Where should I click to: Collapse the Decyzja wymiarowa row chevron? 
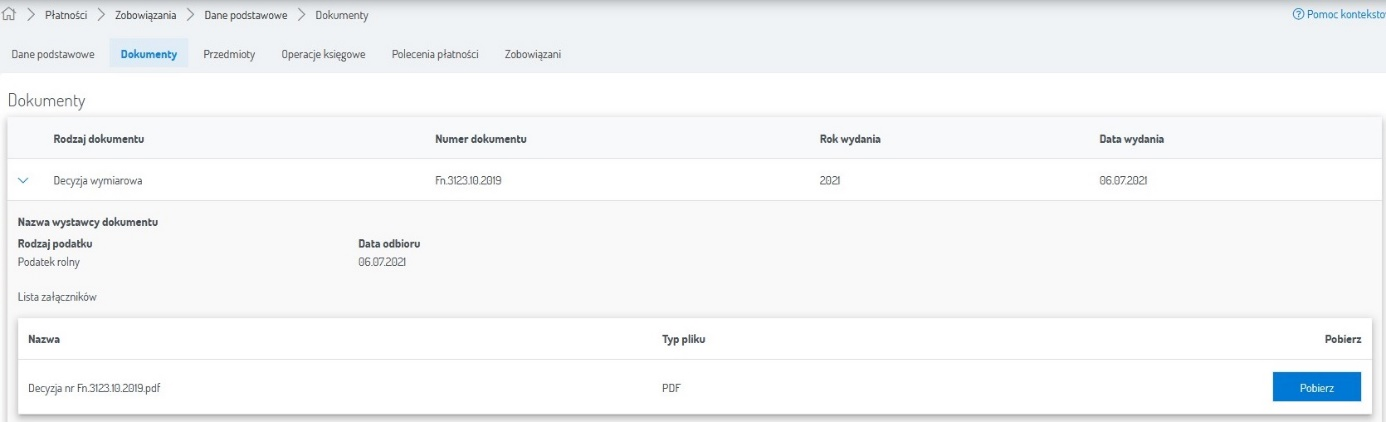[x=24, y=181]
